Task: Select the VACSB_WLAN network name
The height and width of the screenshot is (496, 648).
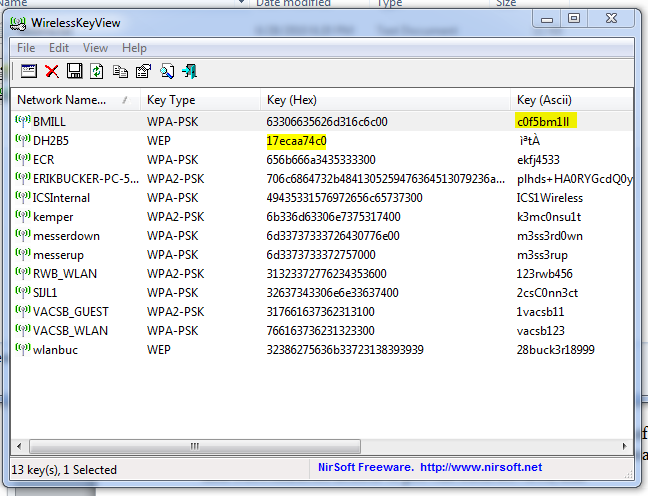Action: click(x=70, y=331)
